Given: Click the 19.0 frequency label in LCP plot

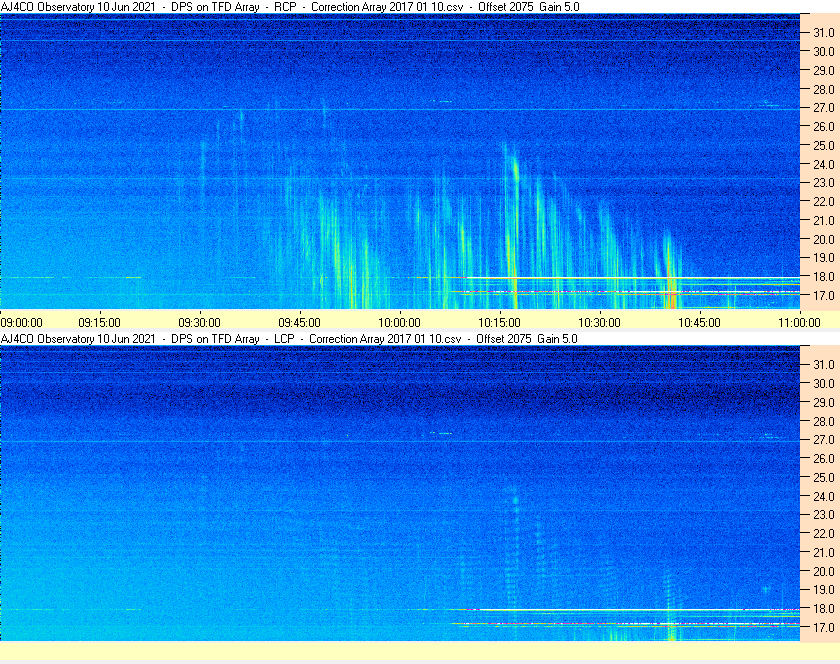Looking at the screenshot, I should [824, 590].
